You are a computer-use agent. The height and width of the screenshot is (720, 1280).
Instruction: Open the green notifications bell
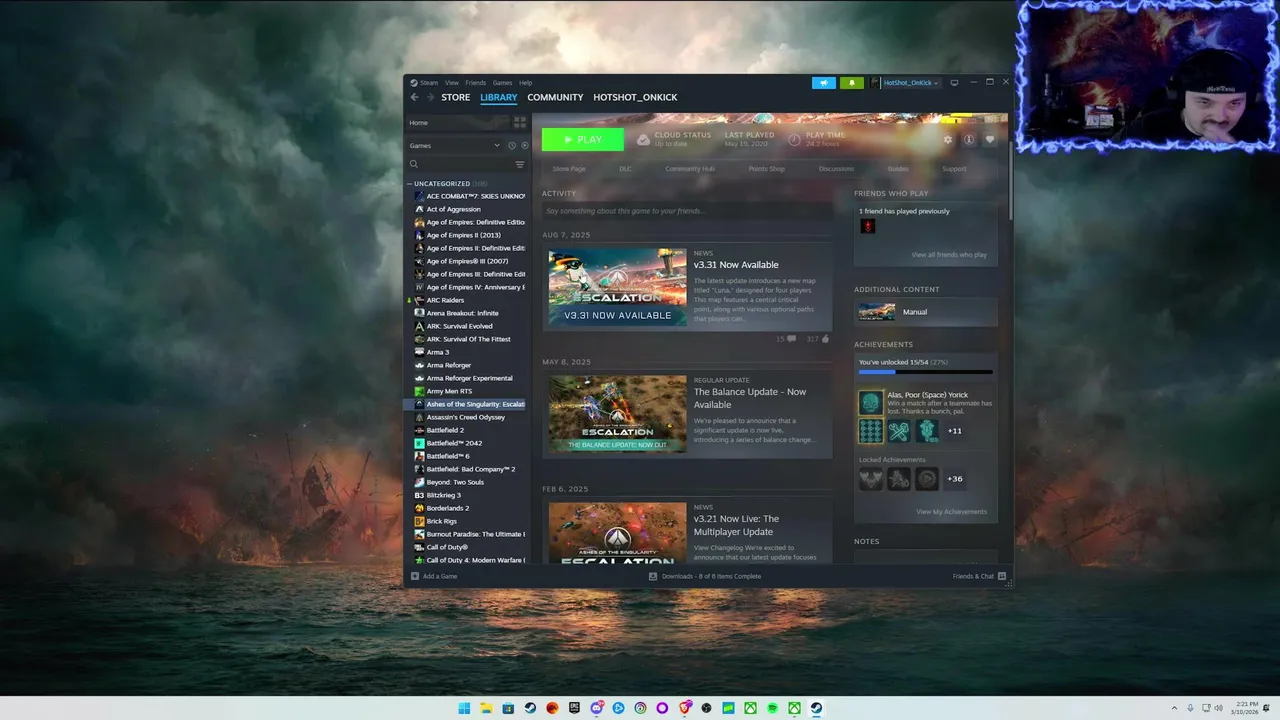(x=852, y=83)
